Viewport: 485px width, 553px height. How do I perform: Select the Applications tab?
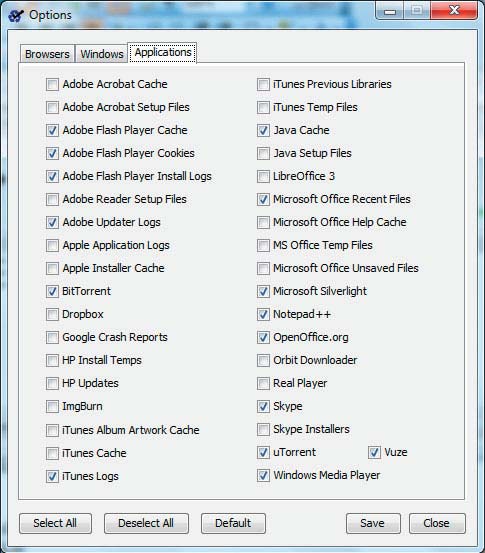coord(163,53)
